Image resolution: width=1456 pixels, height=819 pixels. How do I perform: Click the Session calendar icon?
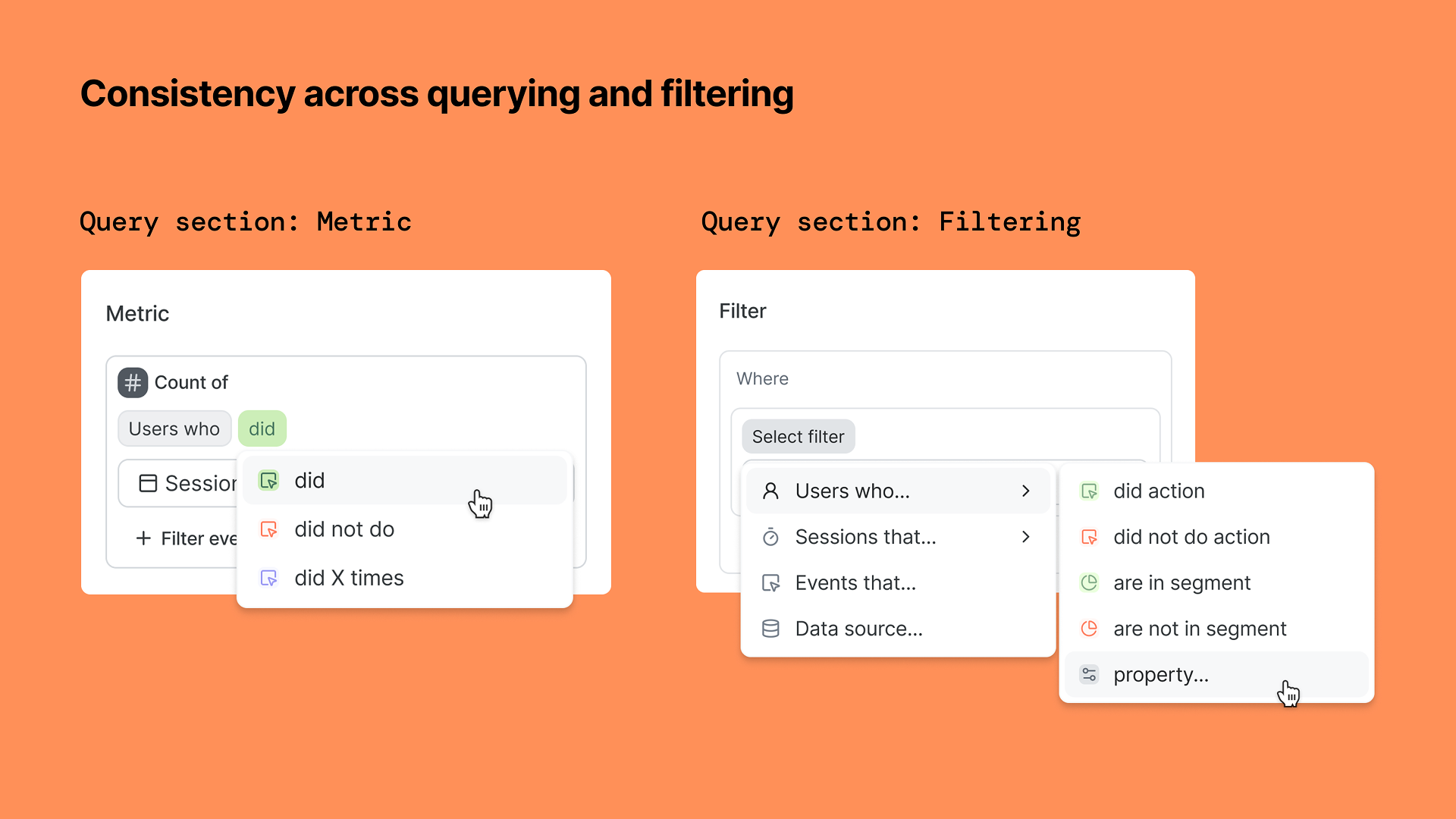click(x=148, y=483)
